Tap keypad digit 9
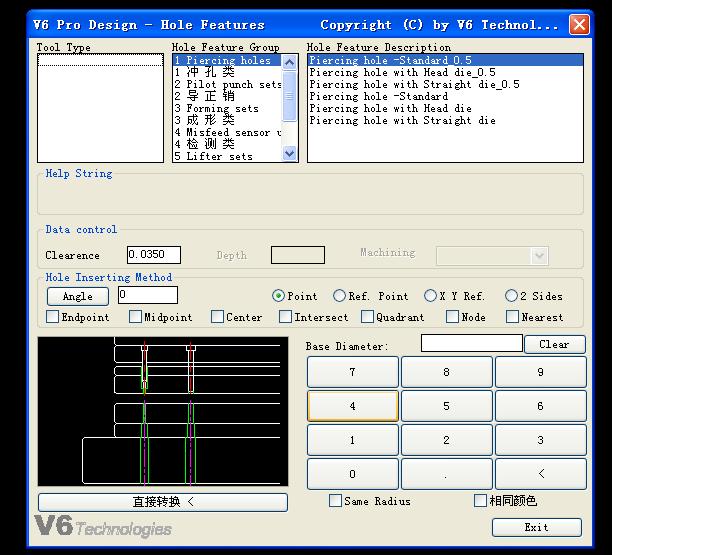The width and height of the screenshot is (720, 555). (540, 372)
